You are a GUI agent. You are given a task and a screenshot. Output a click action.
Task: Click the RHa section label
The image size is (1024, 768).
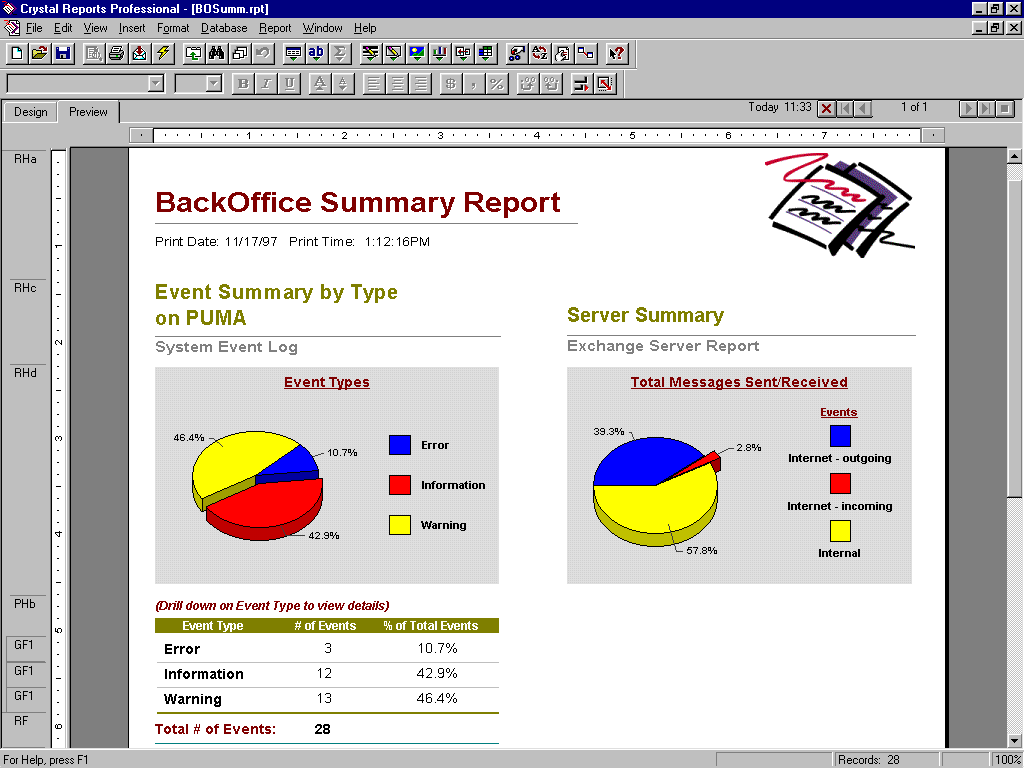(25, 159)
